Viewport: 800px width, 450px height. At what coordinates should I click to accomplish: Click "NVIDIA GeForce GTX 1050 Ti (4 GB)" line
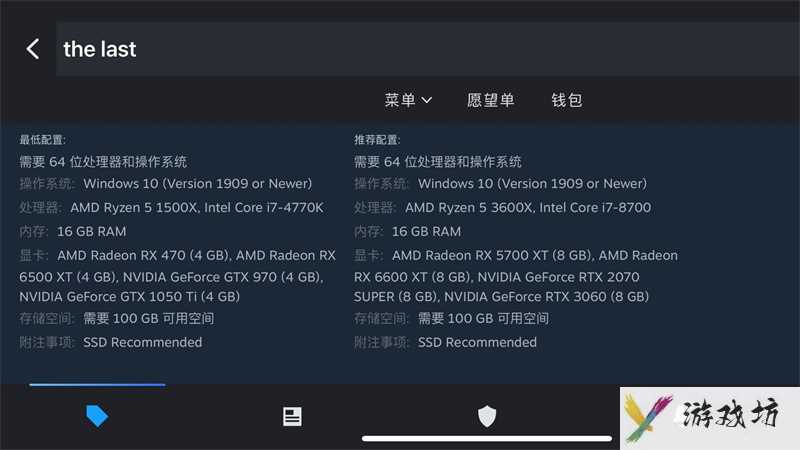pos(130,296)
